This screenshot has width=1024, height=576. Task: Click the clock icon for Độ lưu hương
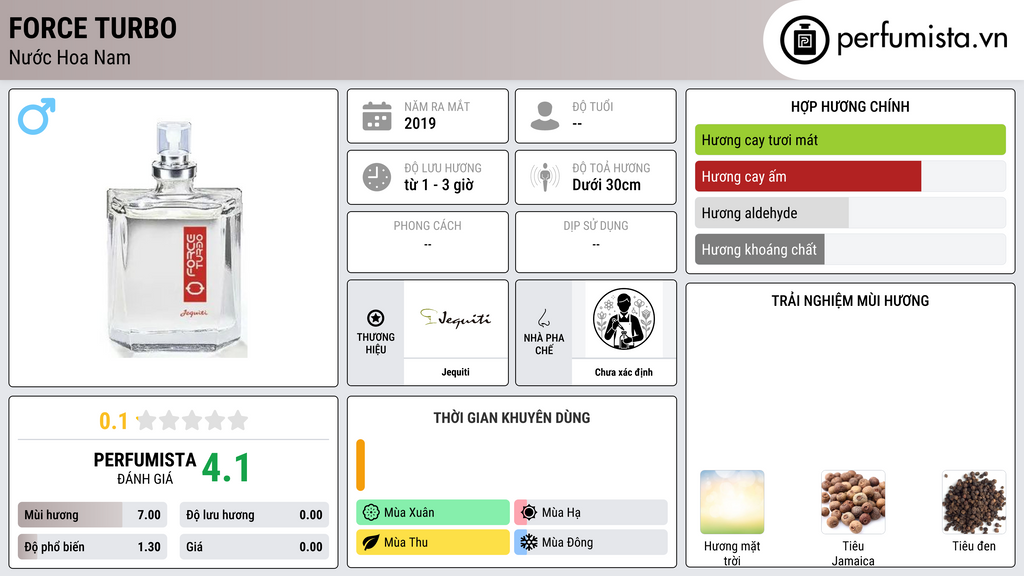click(x=377, y=177)
